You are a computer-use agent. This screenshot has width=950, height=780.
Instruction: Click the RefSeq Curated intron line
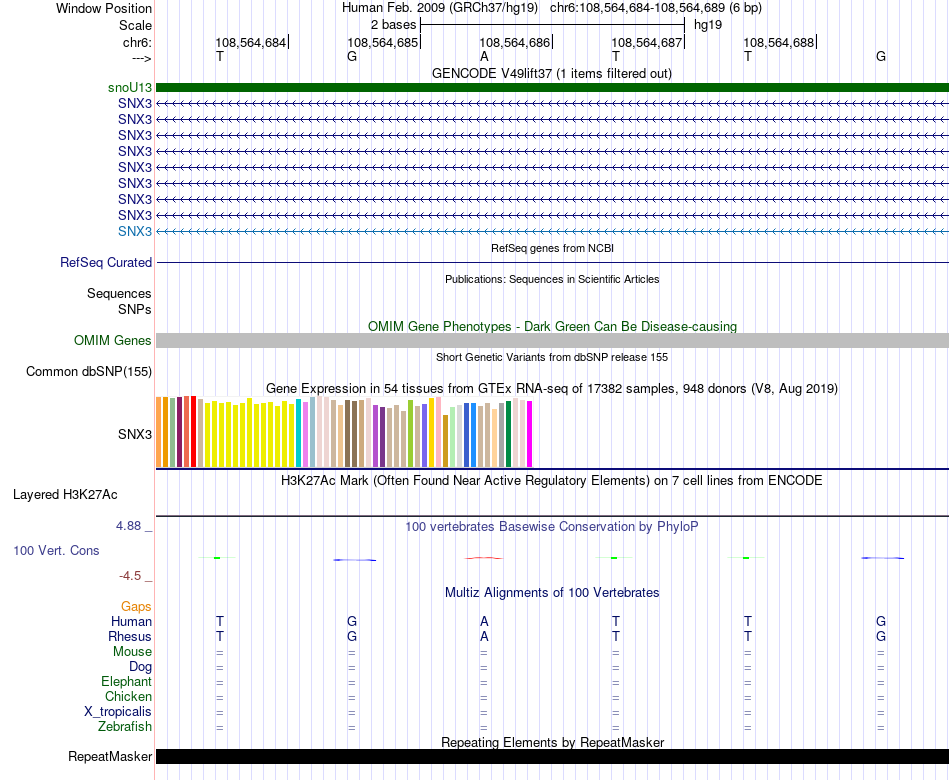click(x=552, y=262)
